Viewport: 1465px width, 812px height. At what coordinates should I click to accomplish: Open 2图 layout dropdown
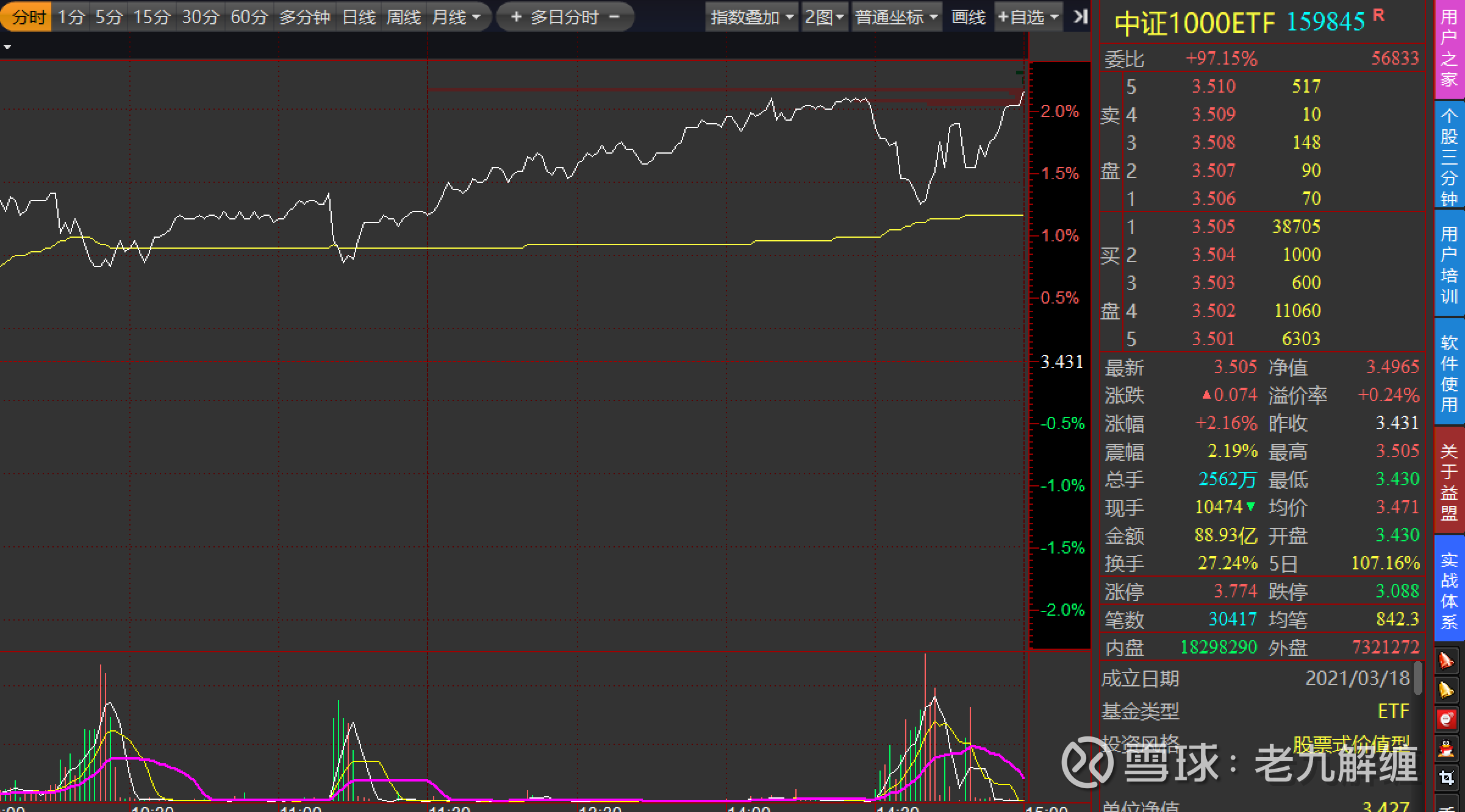(x=824, y=17)
